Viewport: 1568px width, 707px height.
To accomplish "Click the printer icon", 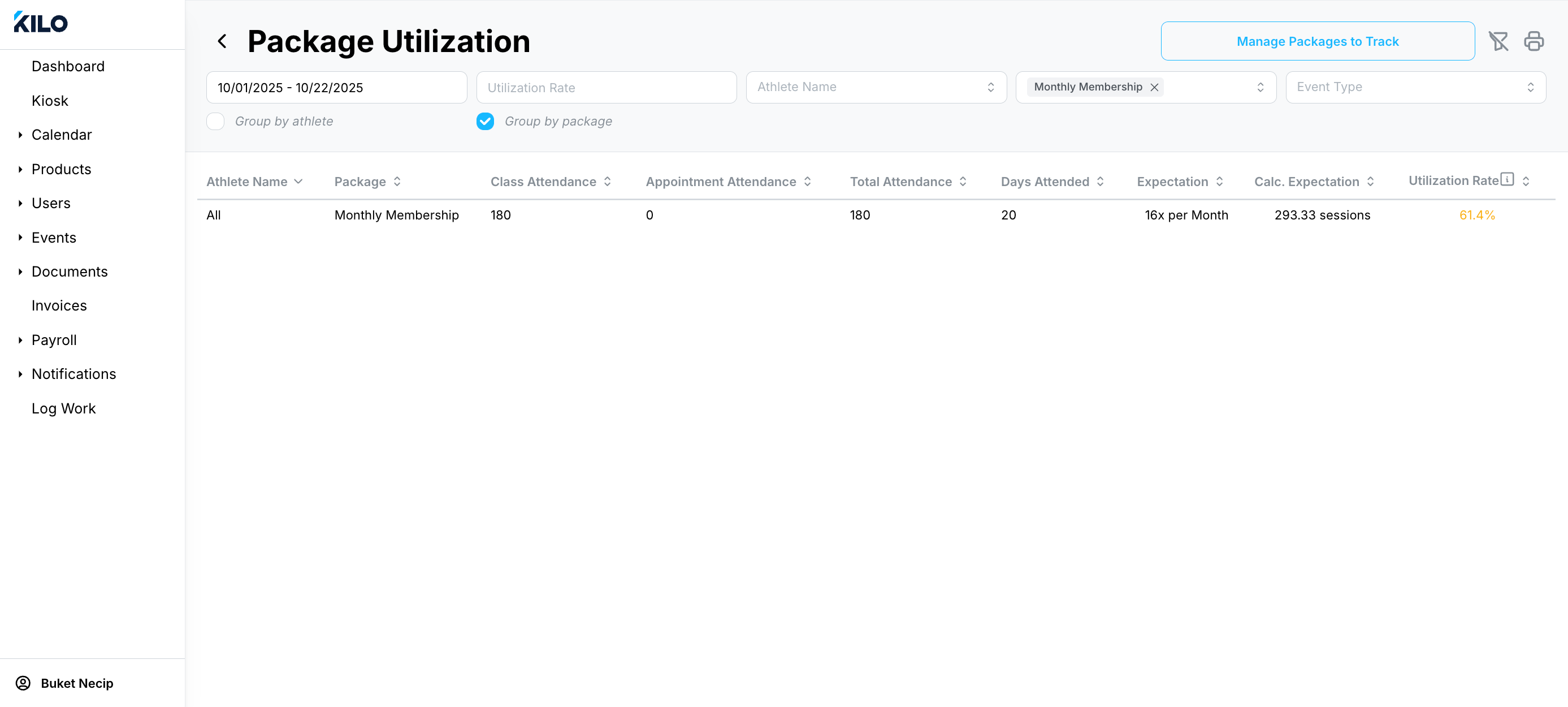I will [x=1534, y=41].
